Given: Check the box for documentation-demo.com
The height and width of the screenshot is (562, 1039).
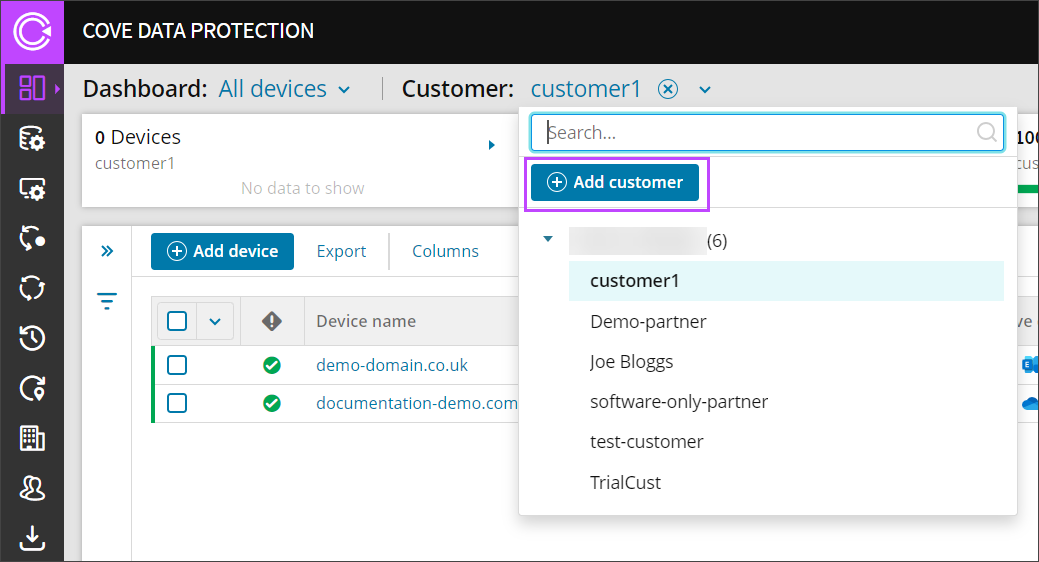Looking at the screenshot, I should (177, 403).
